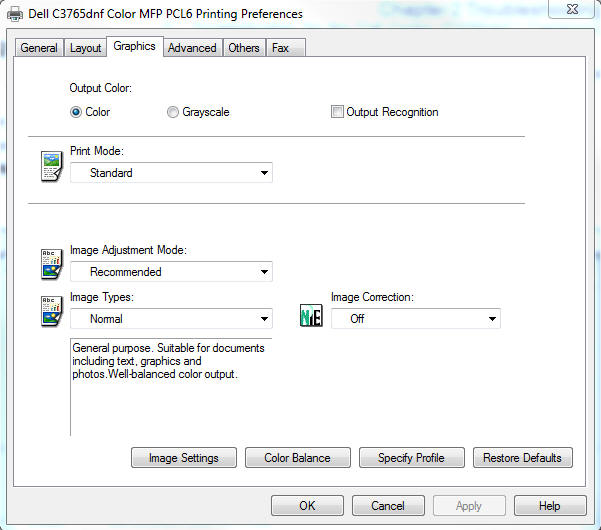Image resolution: width=601 pixels, height=530 pixels.
Task: Open the Fax tab
Action: tap(286, 48)
